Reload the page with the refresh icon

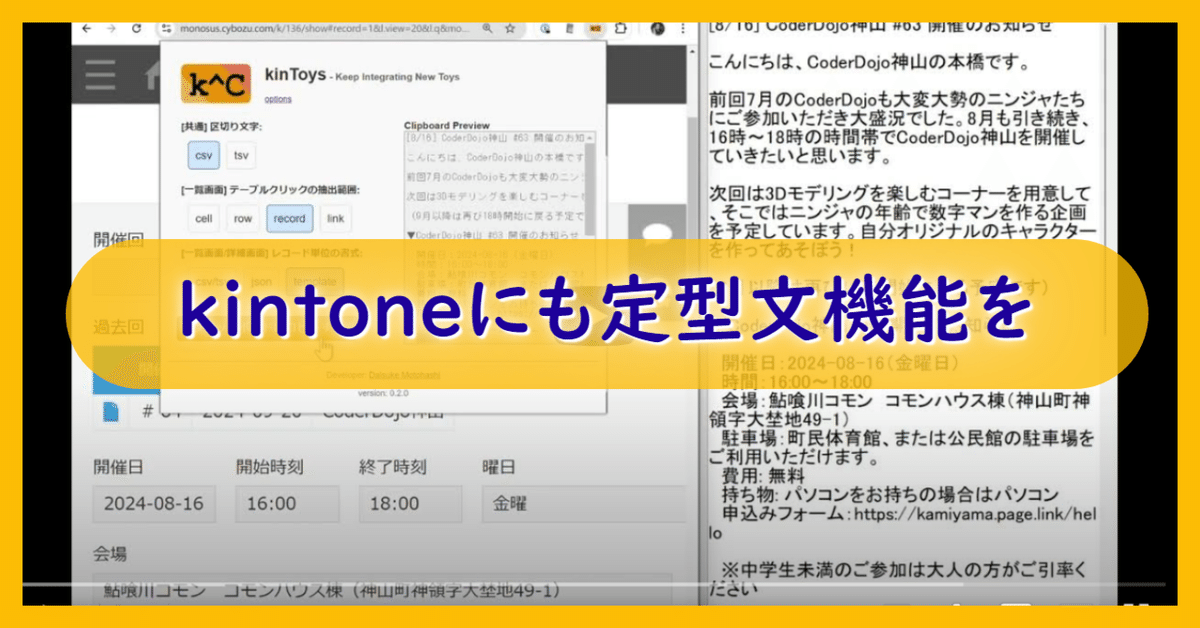click(137, 29)
